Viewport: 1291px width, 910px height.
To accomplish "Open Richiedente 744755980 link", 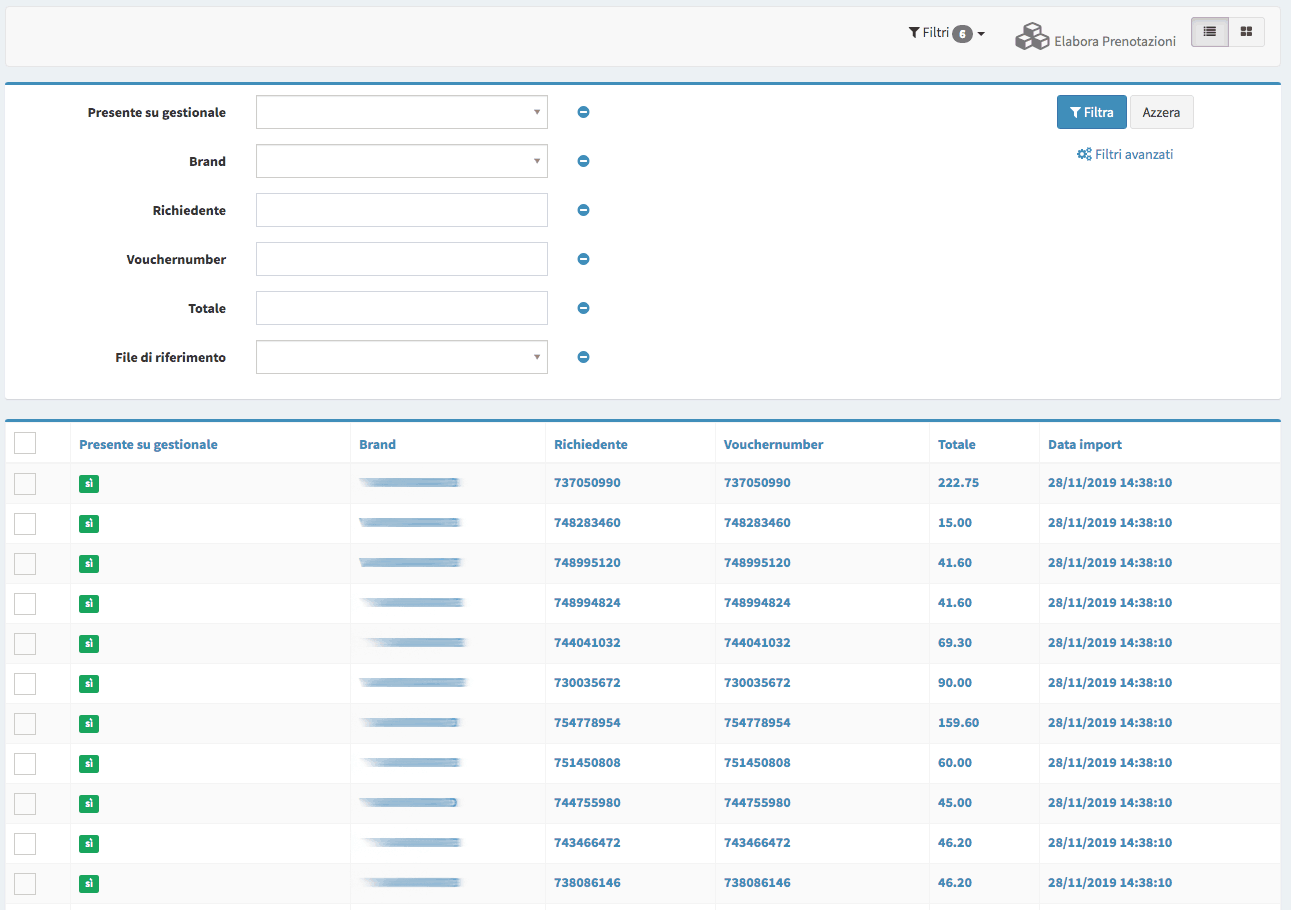I will coord(587,802).
